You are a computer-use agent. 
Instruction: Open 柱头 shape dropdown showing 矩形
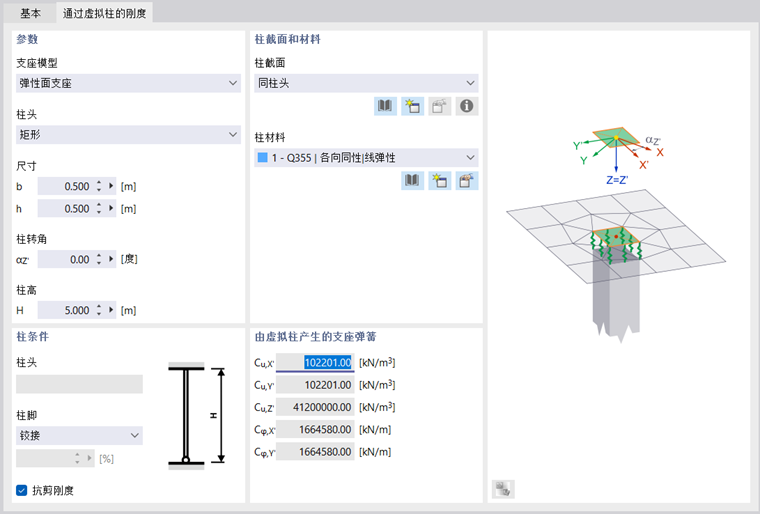tap(128, 135)
